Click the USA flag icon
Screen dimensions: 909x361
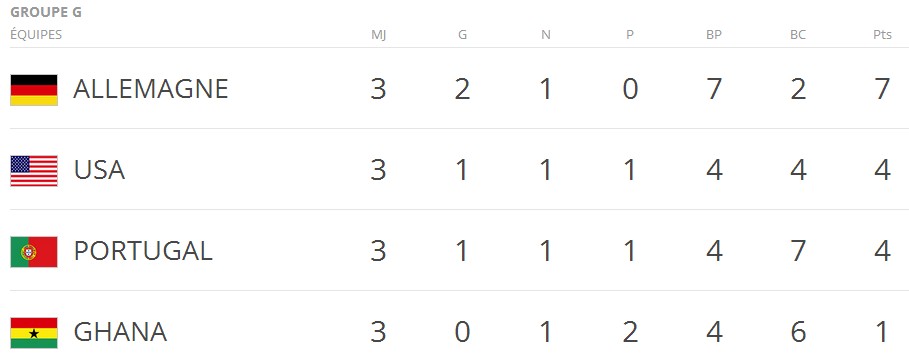[34, 171]
